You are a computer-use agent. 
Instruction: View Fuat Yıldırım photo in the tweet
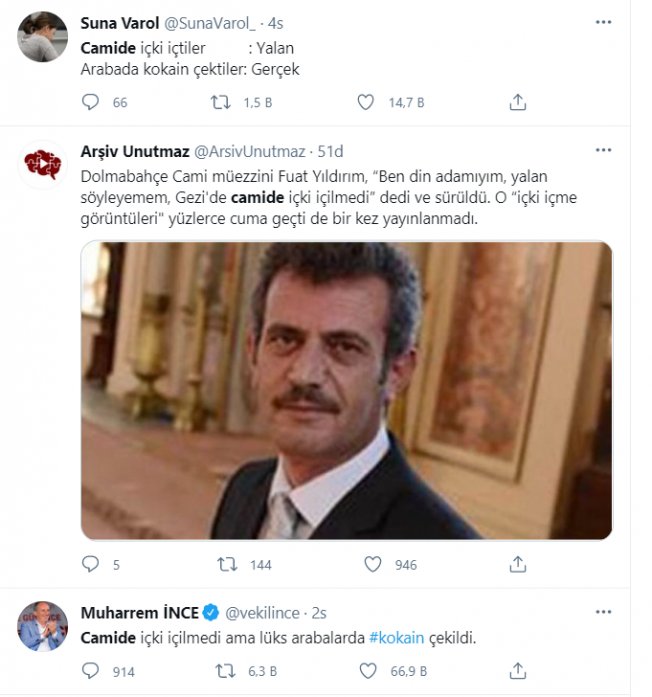(346, 390)
